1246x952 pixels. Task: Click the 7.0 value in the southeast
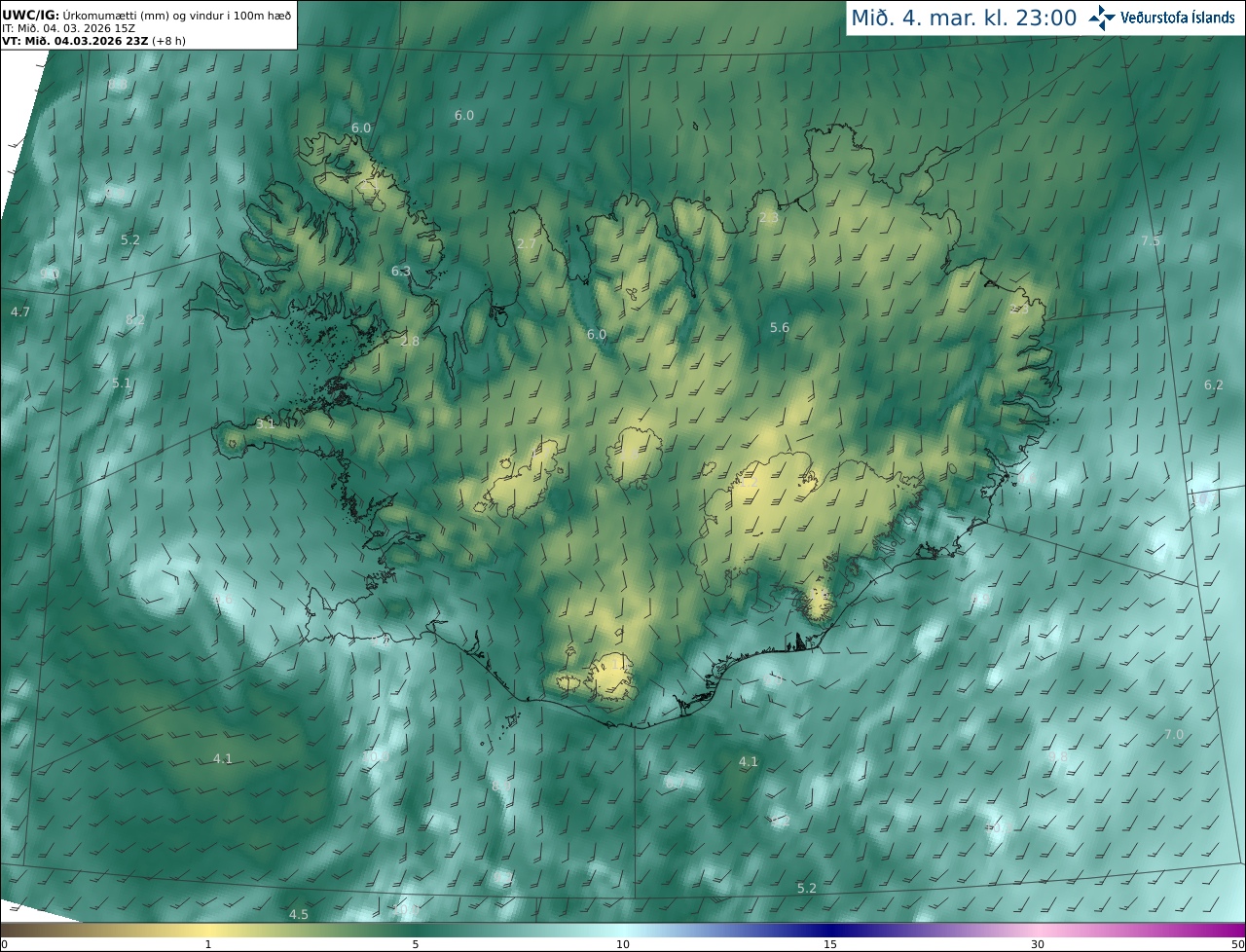click(x=1174, y=734)
